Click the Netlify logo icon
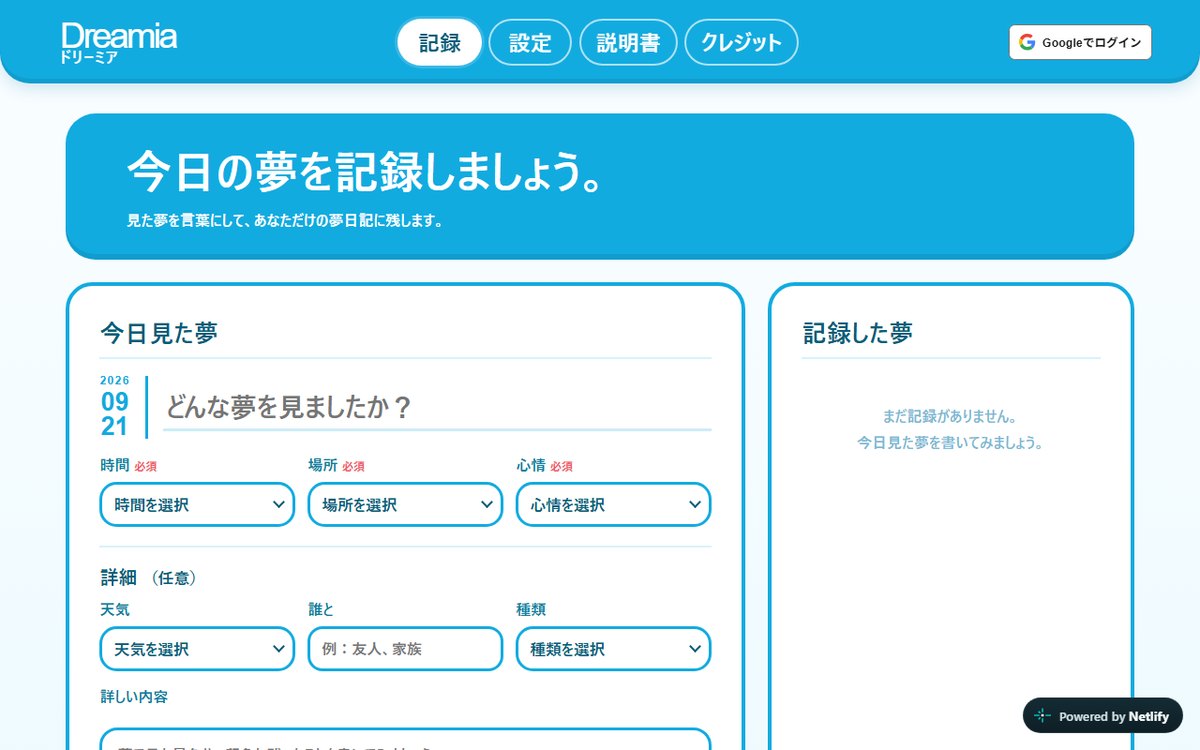1200x750 pixels. point(1043,716)
